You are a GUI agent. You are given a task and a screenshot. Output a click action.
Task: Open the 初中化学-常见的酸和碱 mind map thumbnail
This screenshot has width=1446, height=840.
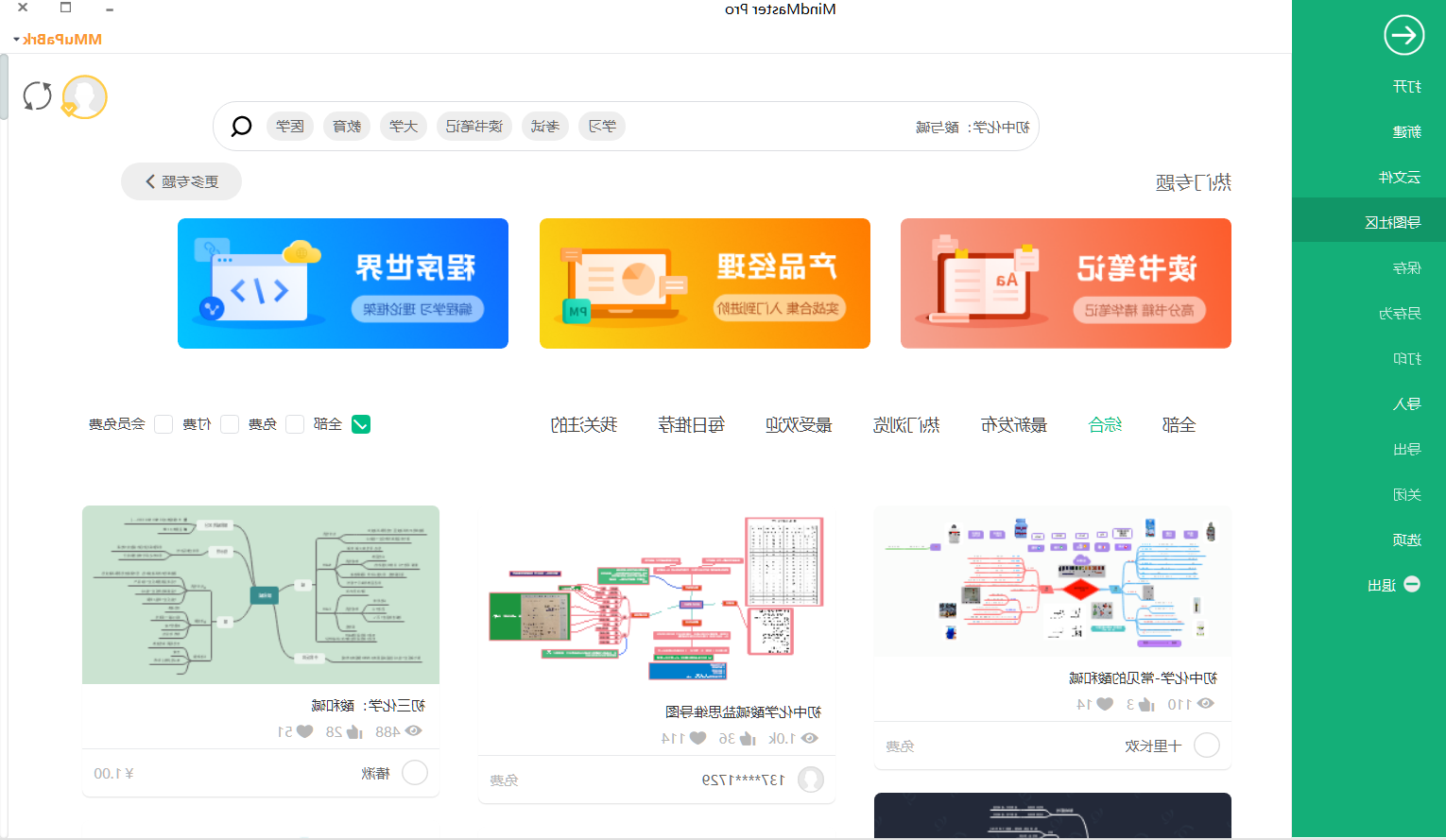pyautogui.click(x=1053, y=581)
